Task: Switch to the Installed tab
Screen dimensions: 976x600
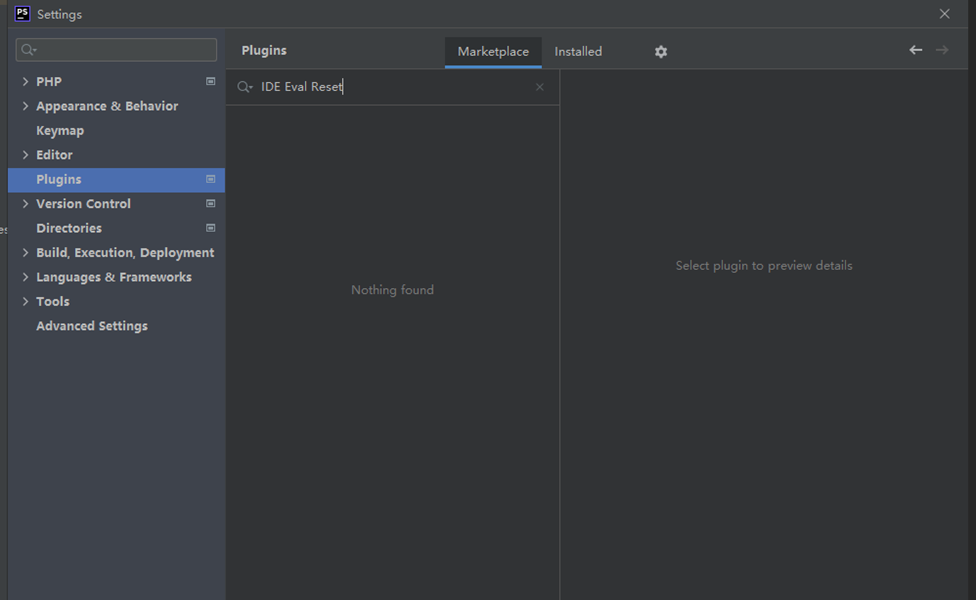Action: (x=578, y=52)
